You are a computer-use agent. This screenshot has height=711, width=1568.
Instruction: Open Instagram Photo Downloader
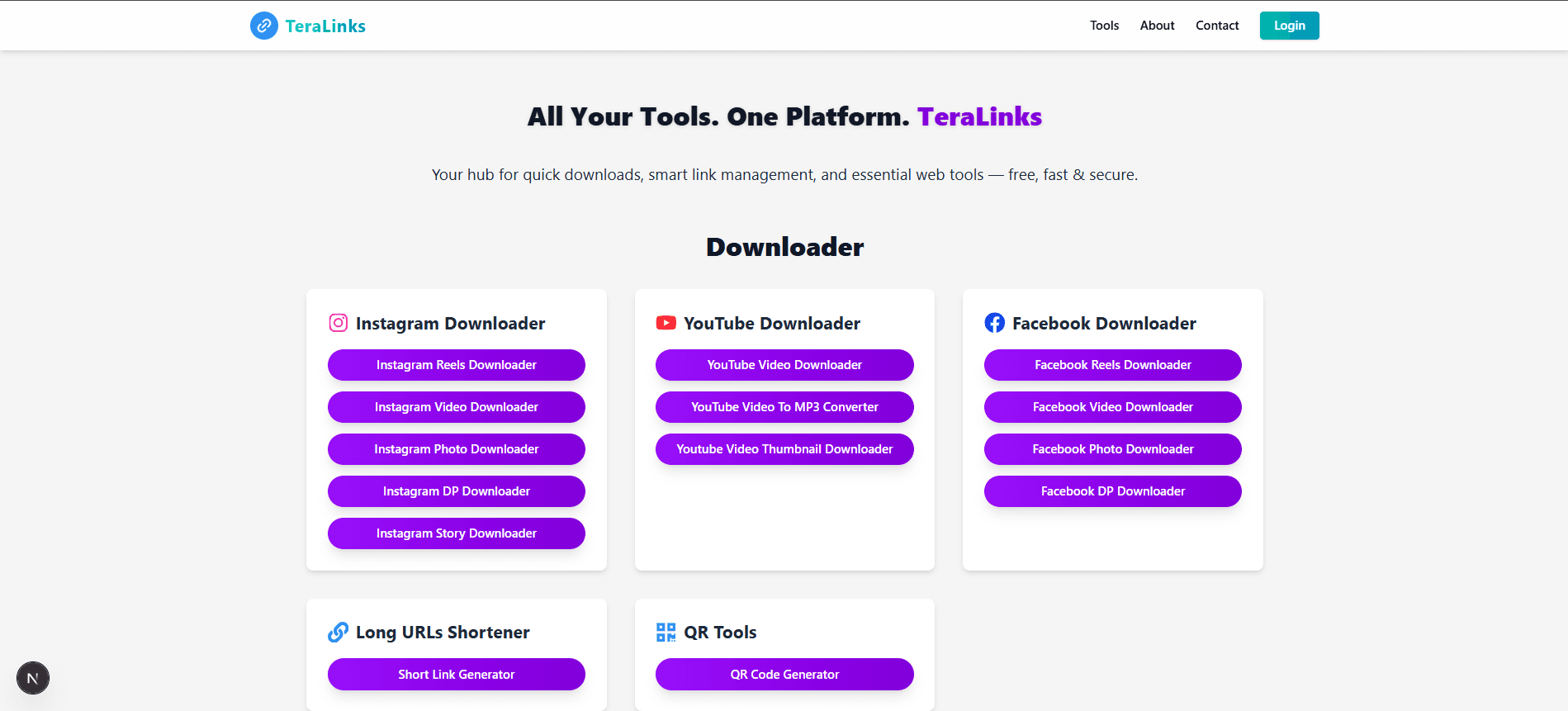click(457, 449)
